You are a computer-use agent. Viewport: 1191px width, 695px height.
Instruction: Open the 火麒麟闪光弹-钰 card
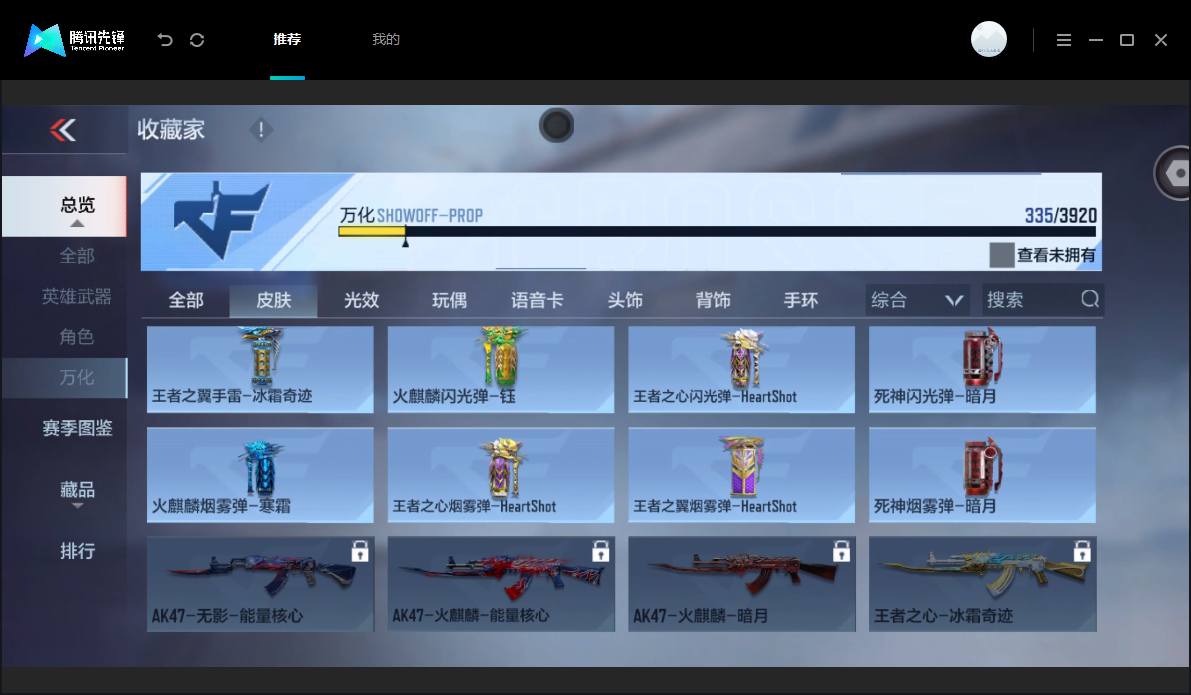501,369
